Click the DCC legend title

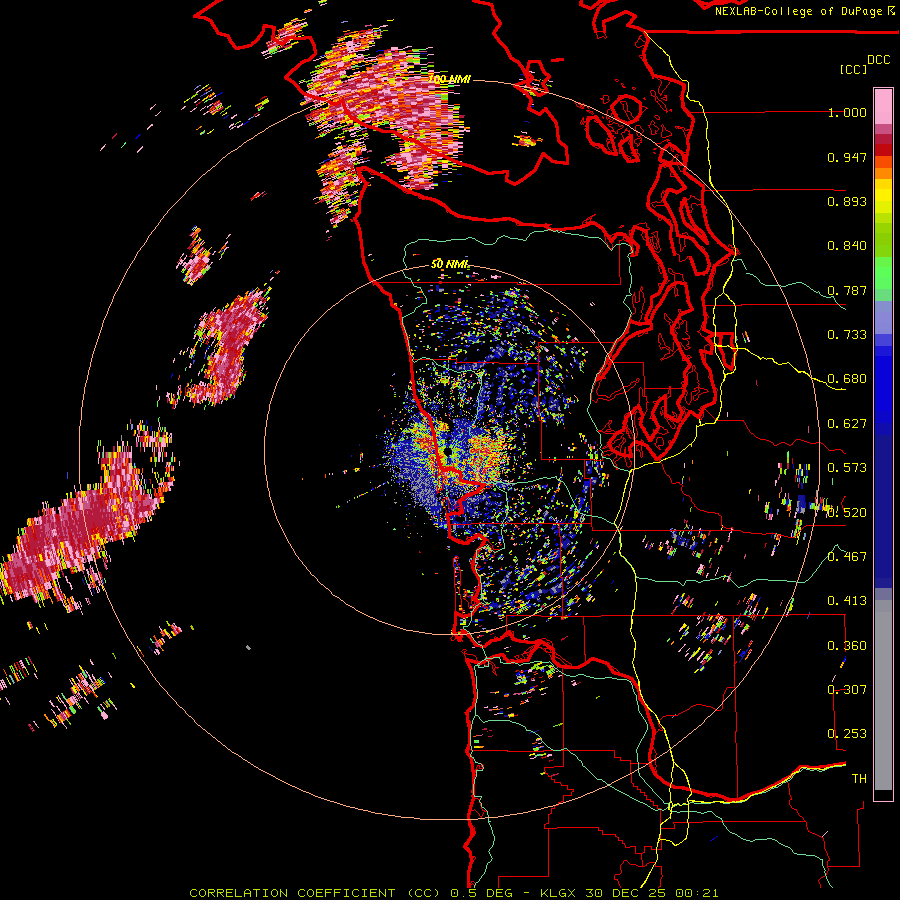[878, 60]
